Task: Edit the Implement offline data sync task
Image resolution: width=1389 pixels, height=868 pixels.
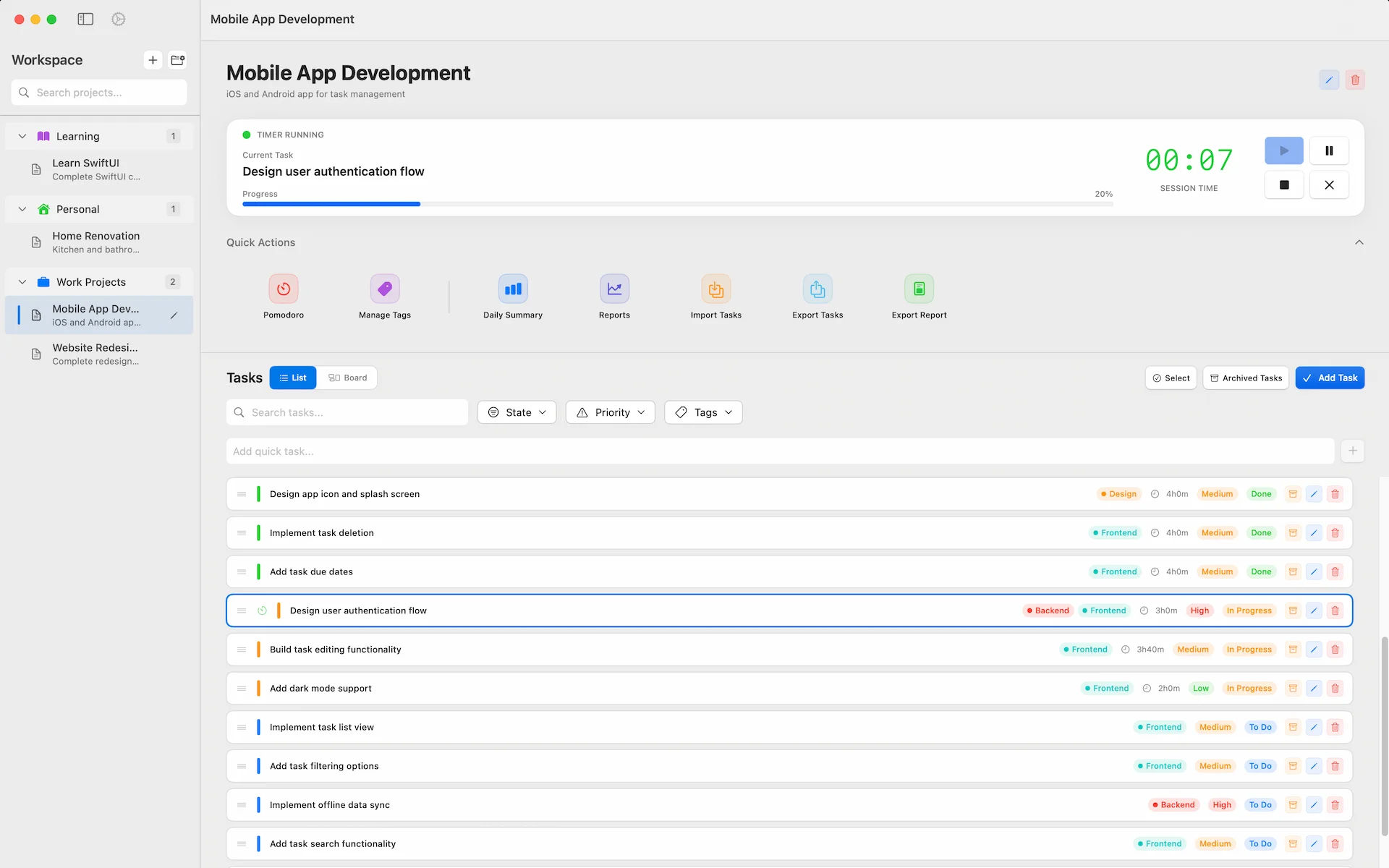Action: pyautogui.click(x=1314, y=804)
